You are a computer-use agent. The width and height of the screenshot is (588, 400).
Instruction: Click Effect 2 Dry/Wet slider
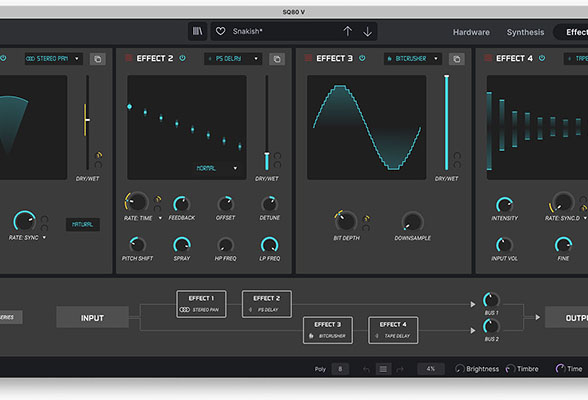tap(267, 122)
